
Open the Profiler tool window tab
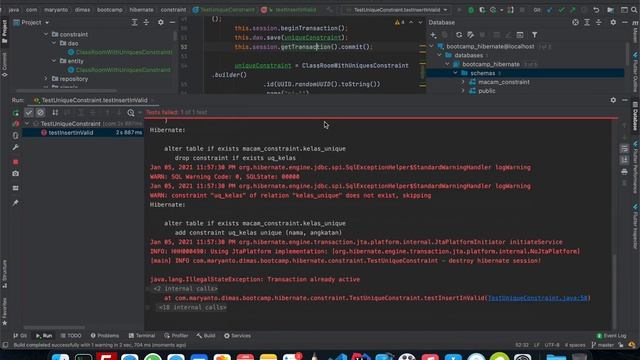coord(176,336)
